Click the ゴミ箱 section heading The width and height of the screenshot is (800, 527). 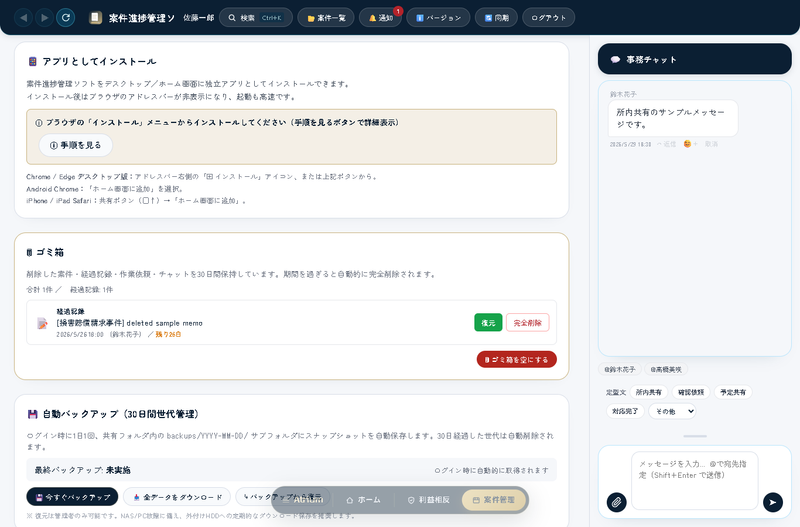click(x=45, y=253)
